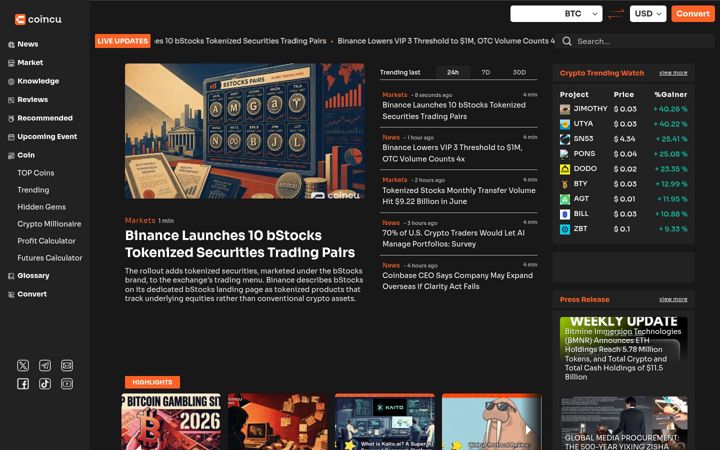Click the SN53 token icon
Screen dimensions: 720x450
tap(565, 139)
